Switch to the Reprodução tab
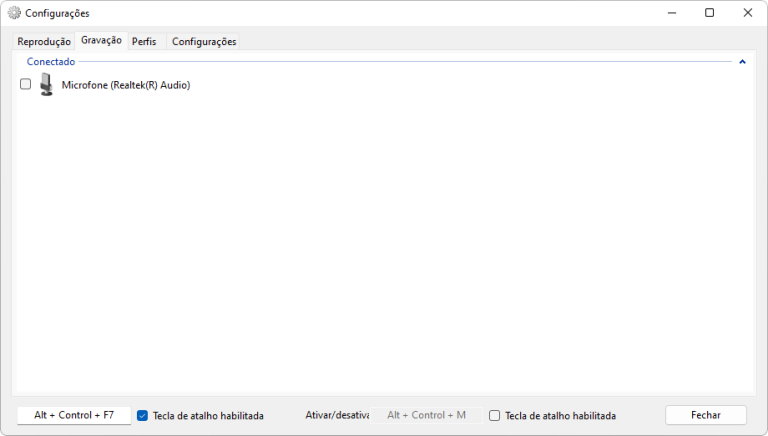Image resolution: width=768 pixels, height=436 pixels. click(44, 41)
